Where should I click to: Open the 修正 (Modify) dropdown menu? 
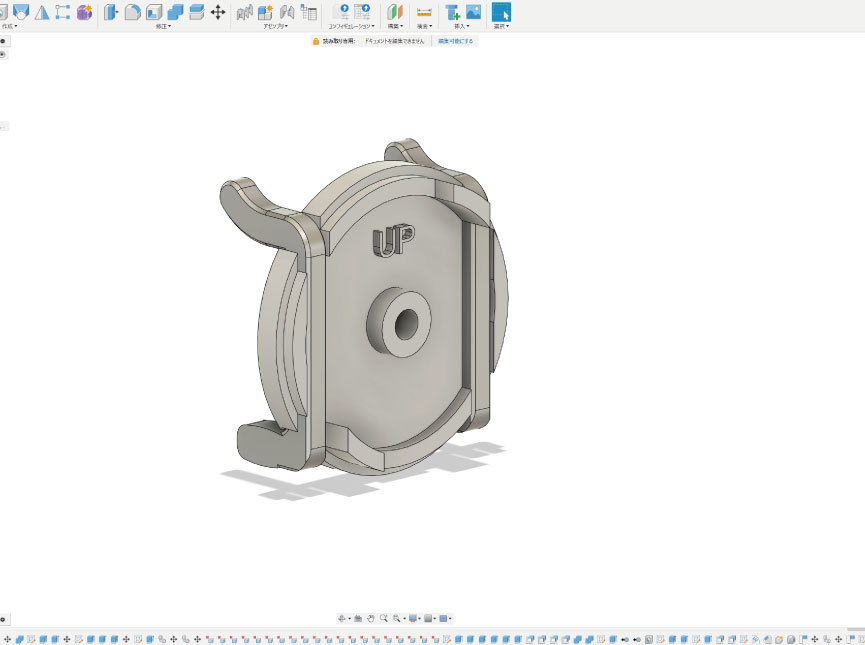163,26
